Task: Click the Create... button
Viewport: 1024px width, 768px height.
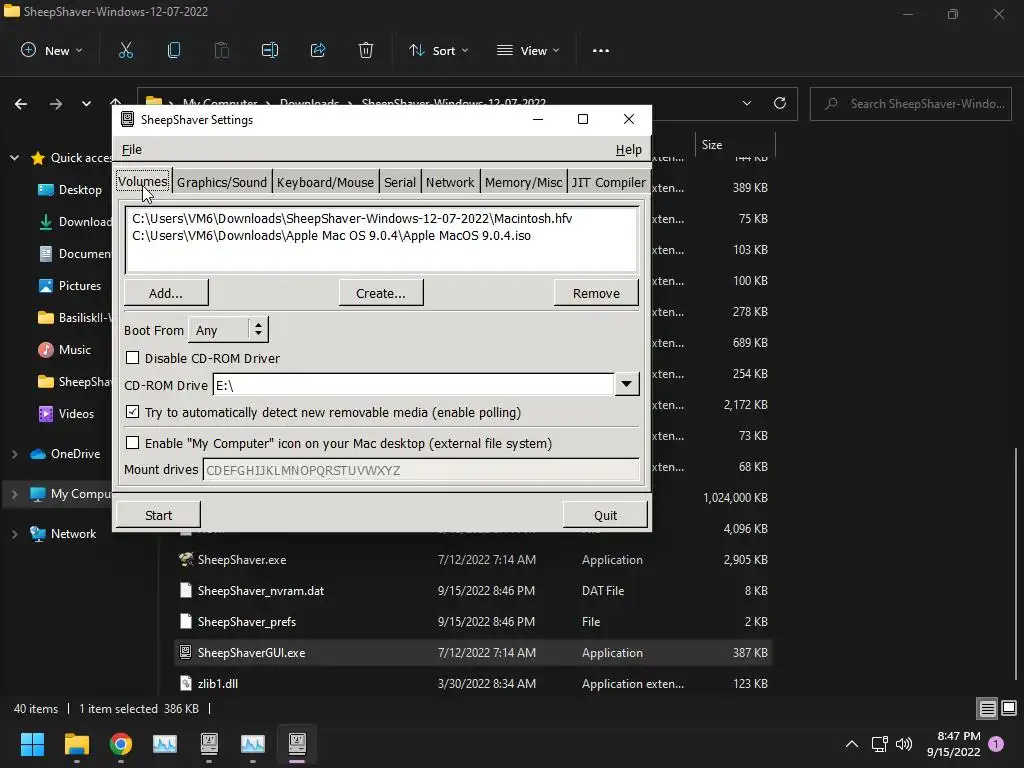Action: 381,293
